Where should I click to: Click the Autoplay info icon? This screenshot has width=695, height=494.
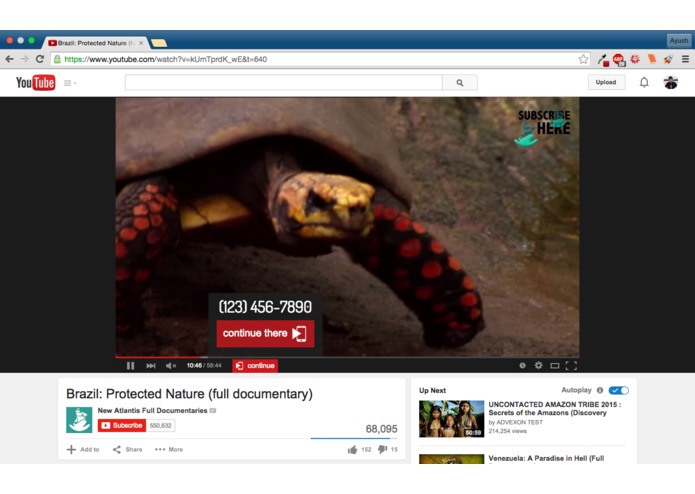point(600,390)
